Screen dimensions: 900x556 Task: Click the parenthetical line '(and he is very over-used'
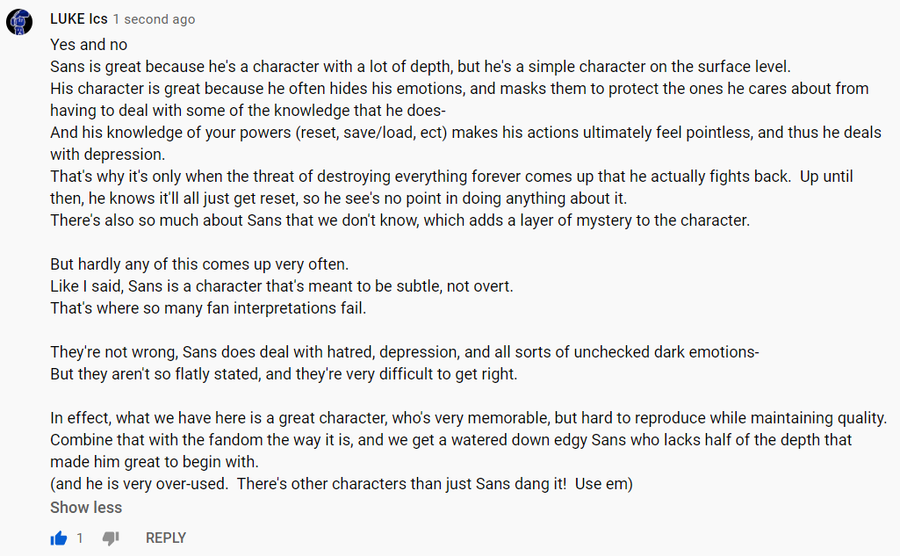[x=342, y=484]
